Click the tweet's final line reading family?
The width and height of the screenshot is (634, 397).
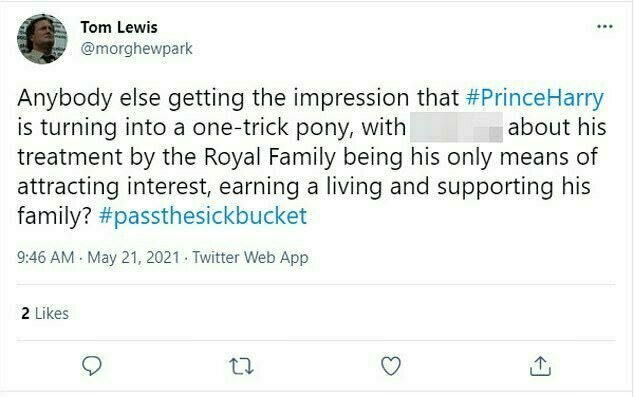click(x=55, y=216)
